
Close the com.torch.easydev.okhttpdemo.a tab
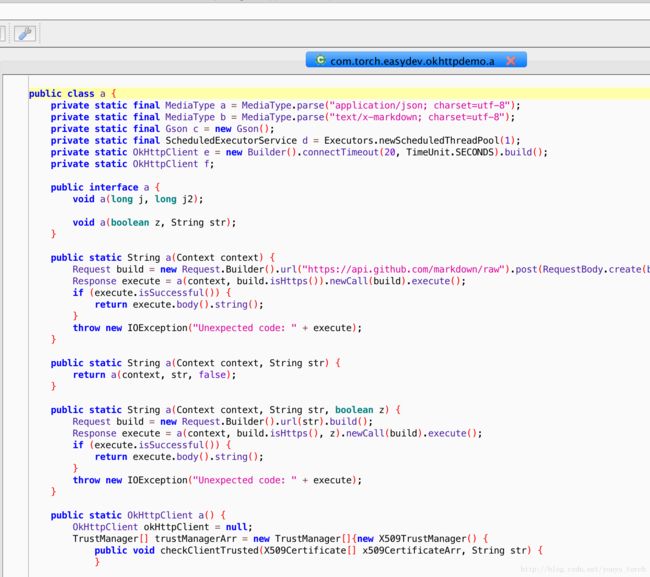(x=511, y=61)
